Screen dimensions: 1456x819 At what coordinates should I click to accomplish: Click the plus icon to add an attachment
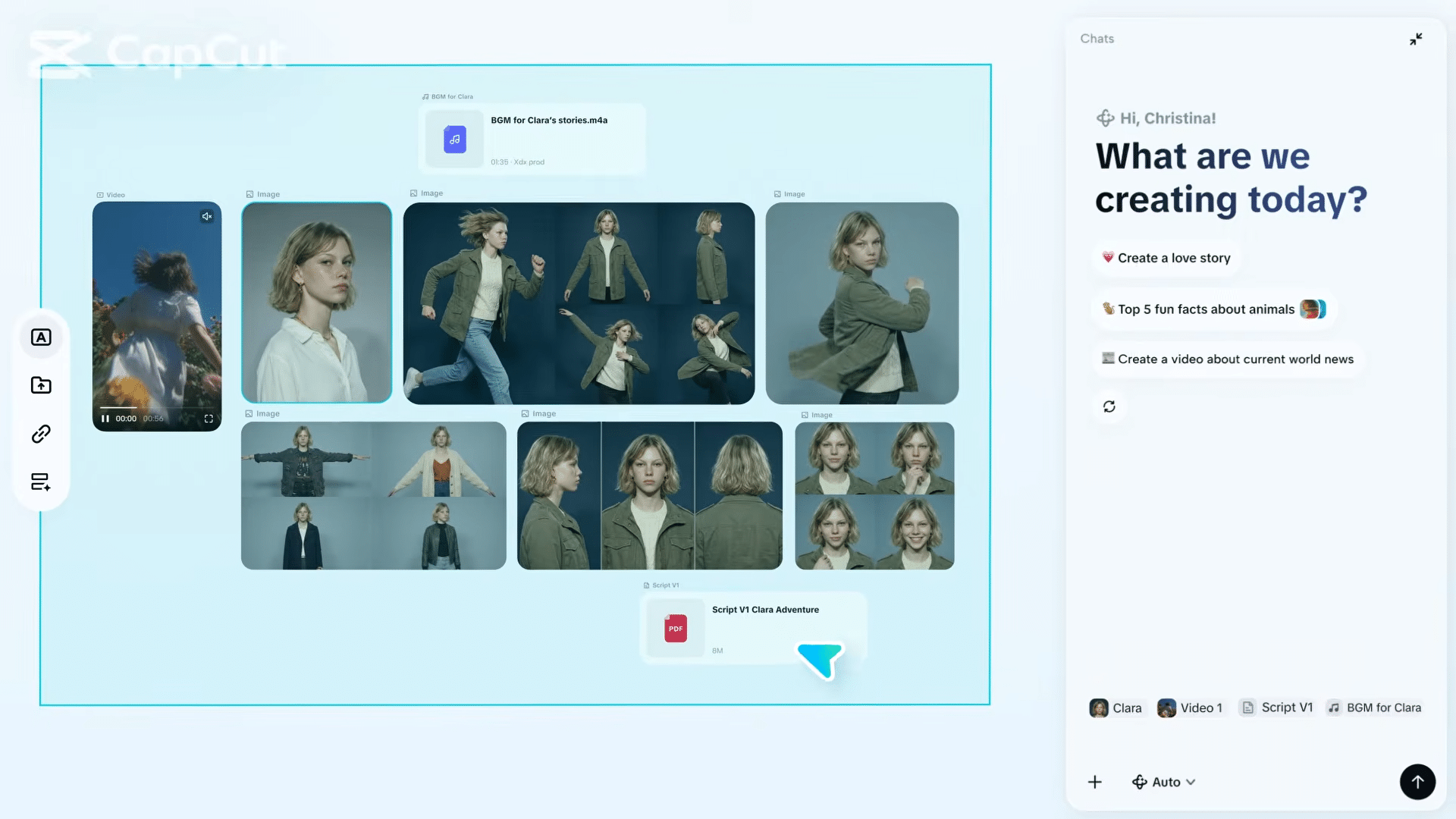(1094, 782)
